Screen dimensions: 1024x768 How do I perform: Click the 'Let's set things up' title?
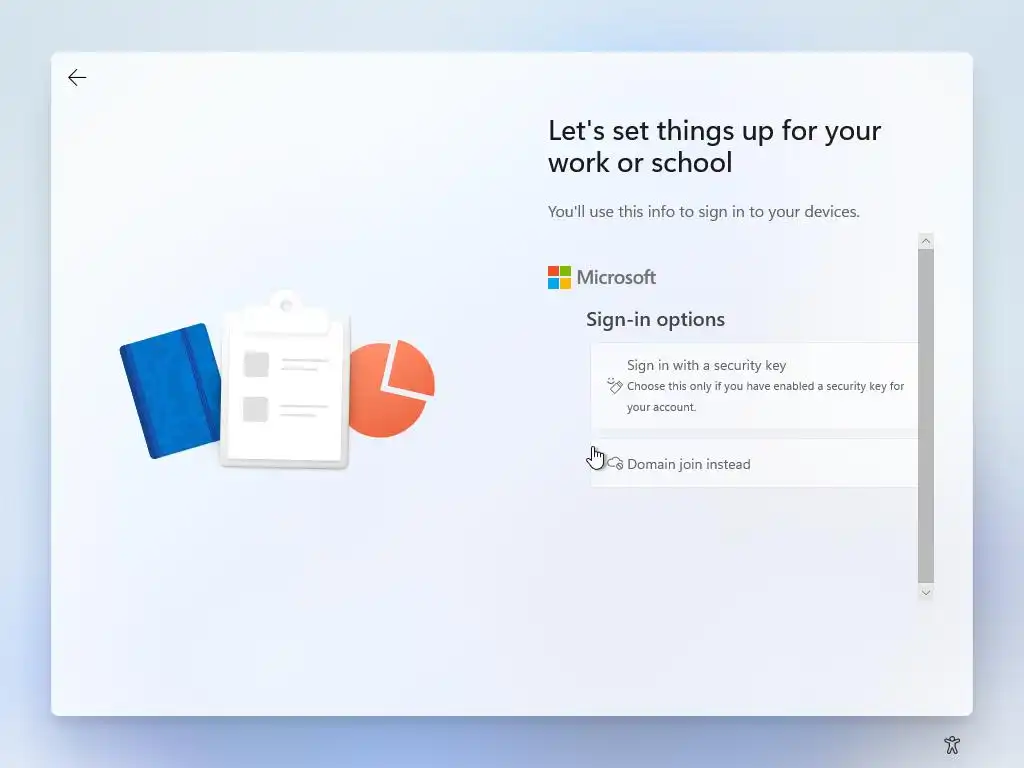point(714,146)
